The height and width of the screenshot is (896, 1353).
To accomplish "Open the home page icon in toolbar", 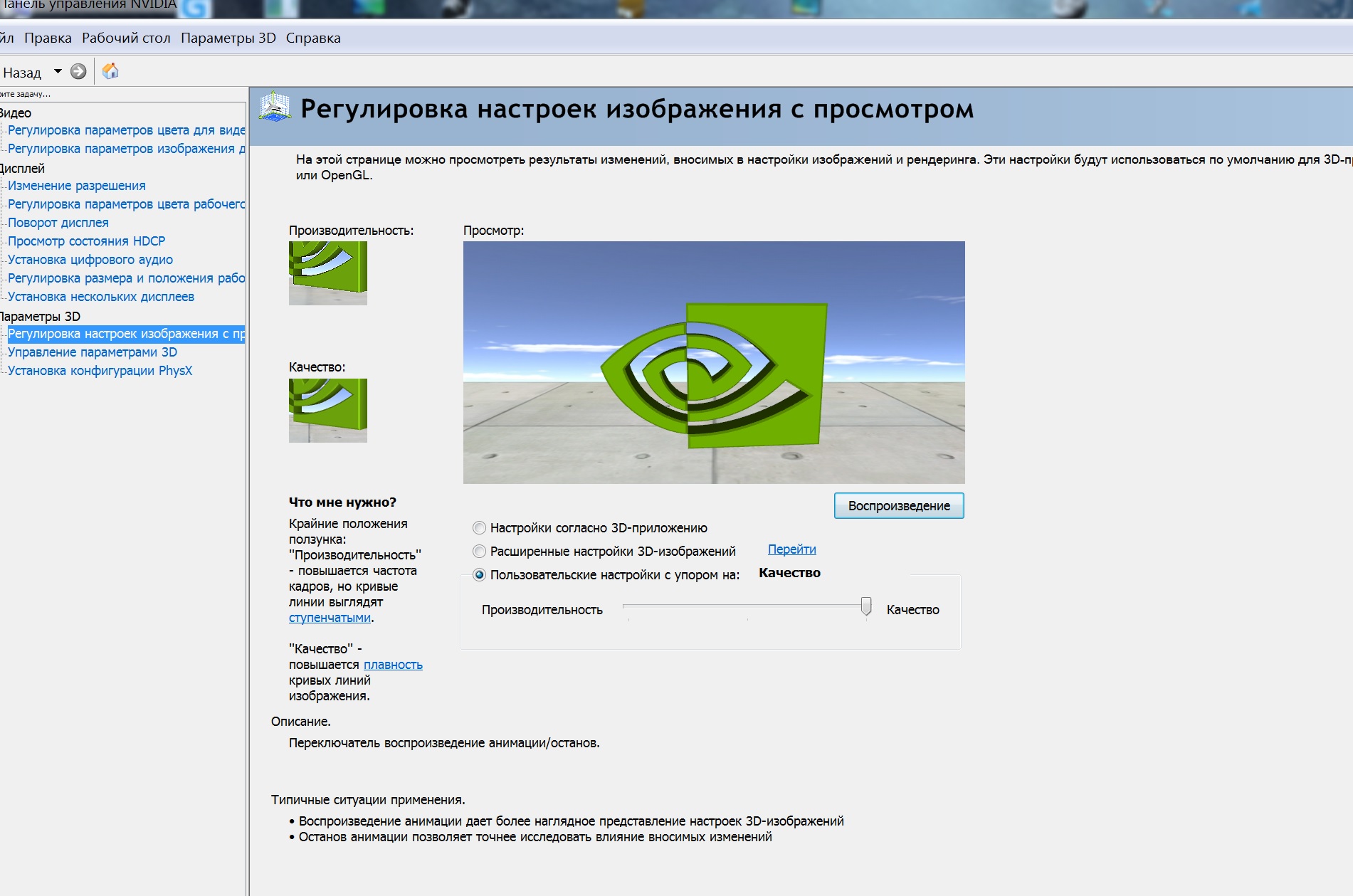I will pyautogui.click(x=110, y=71).
